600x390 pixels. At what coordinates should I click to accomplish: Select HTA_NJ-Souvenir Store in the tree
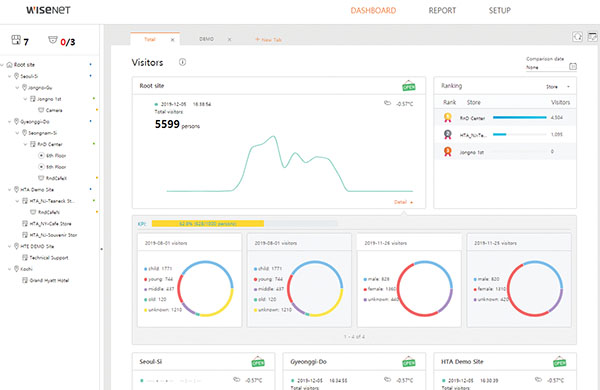[x=53, y=235]
